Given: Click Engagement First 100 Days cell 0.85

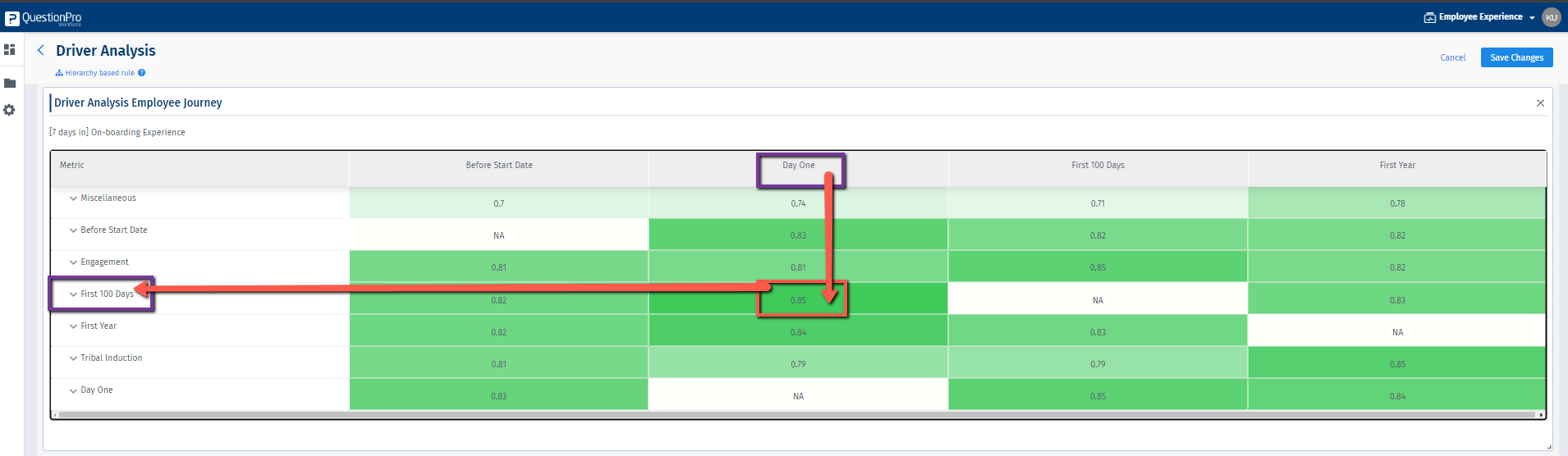Looking at the screenshot, I should [1098, 267].
